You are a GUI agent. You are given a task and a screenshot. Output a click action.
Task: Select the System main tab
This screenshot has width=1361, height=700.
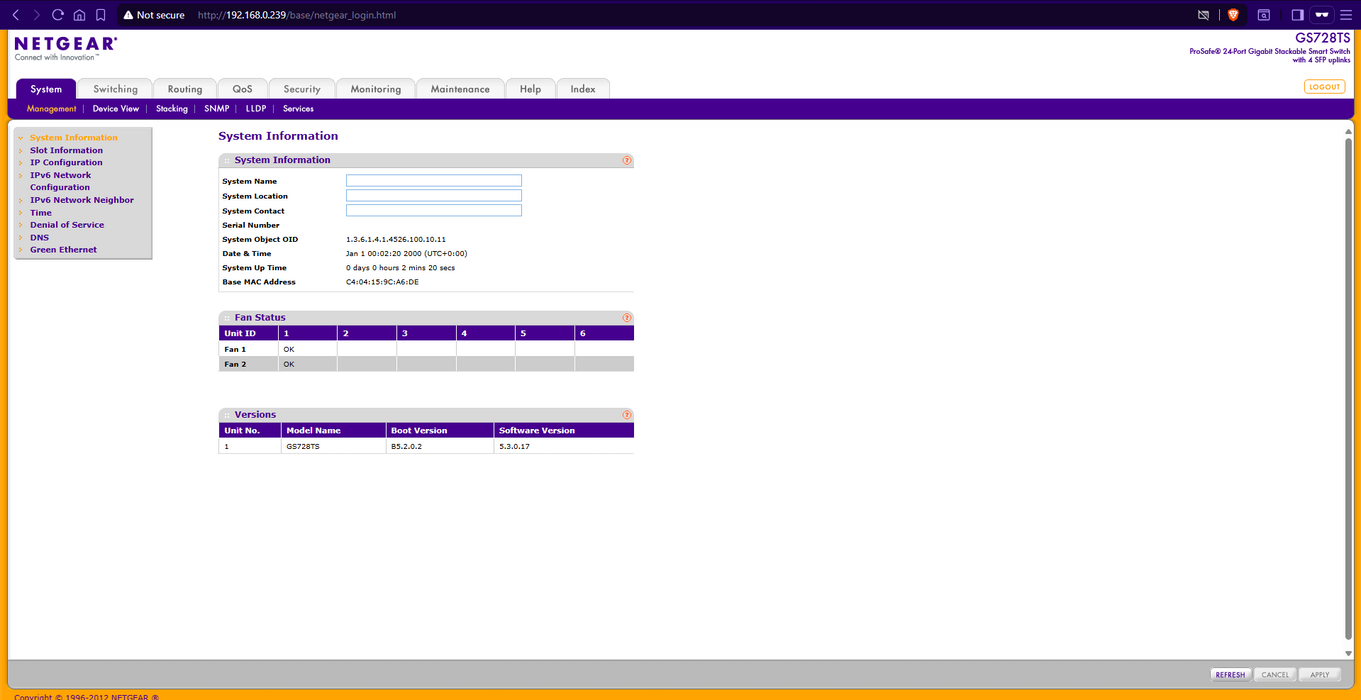[46, 89]
